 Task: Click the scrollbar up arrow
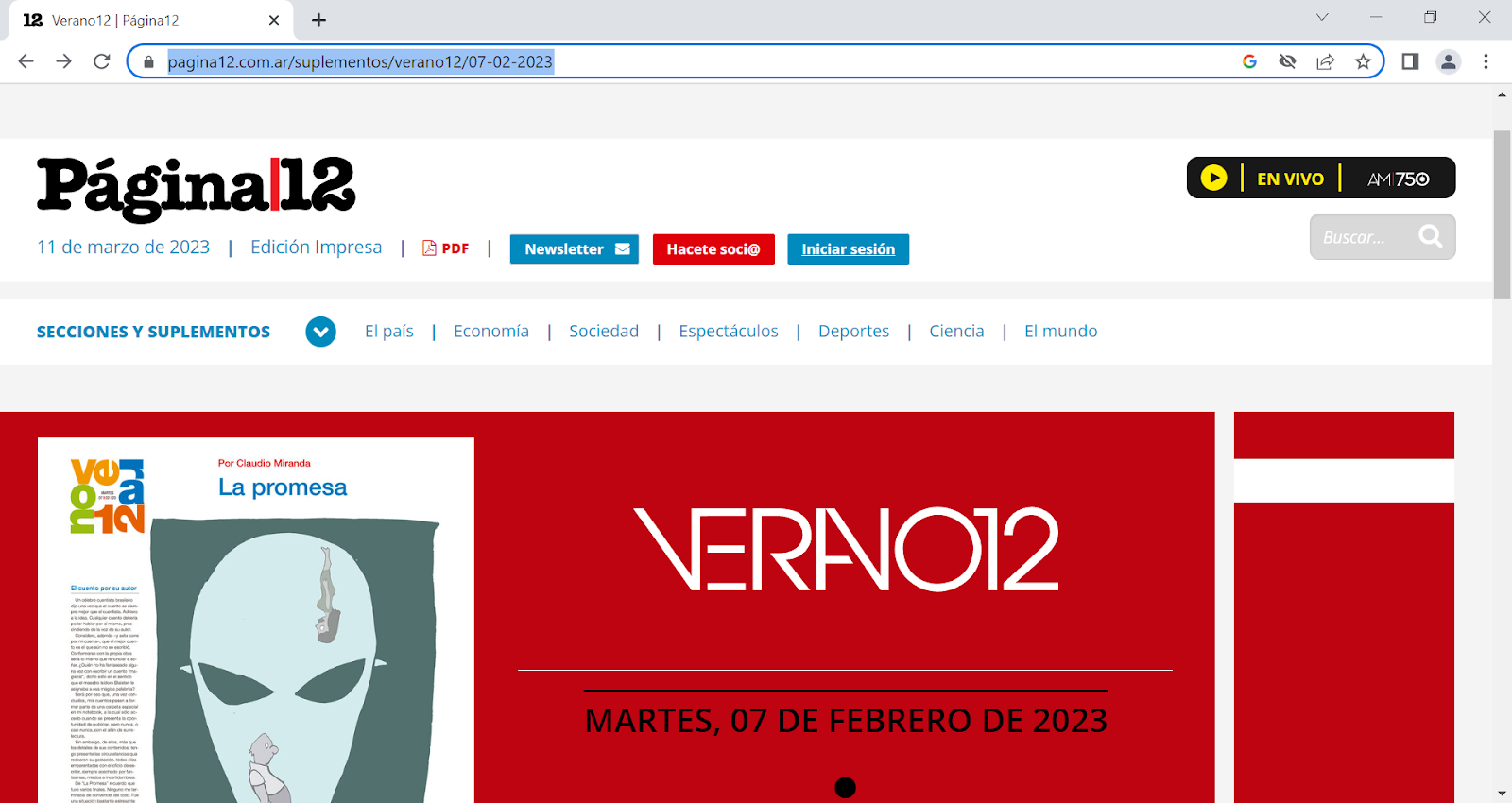[x=1502, y=94]
